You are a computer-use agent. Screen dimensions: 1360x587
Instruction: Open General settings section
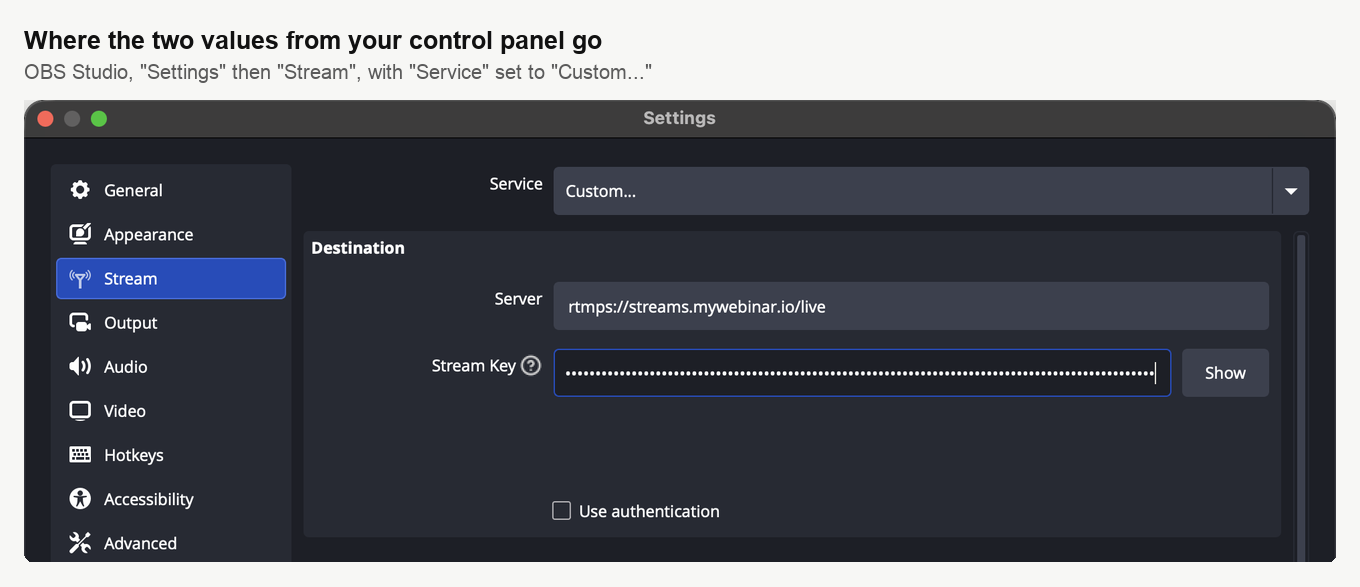171,190
